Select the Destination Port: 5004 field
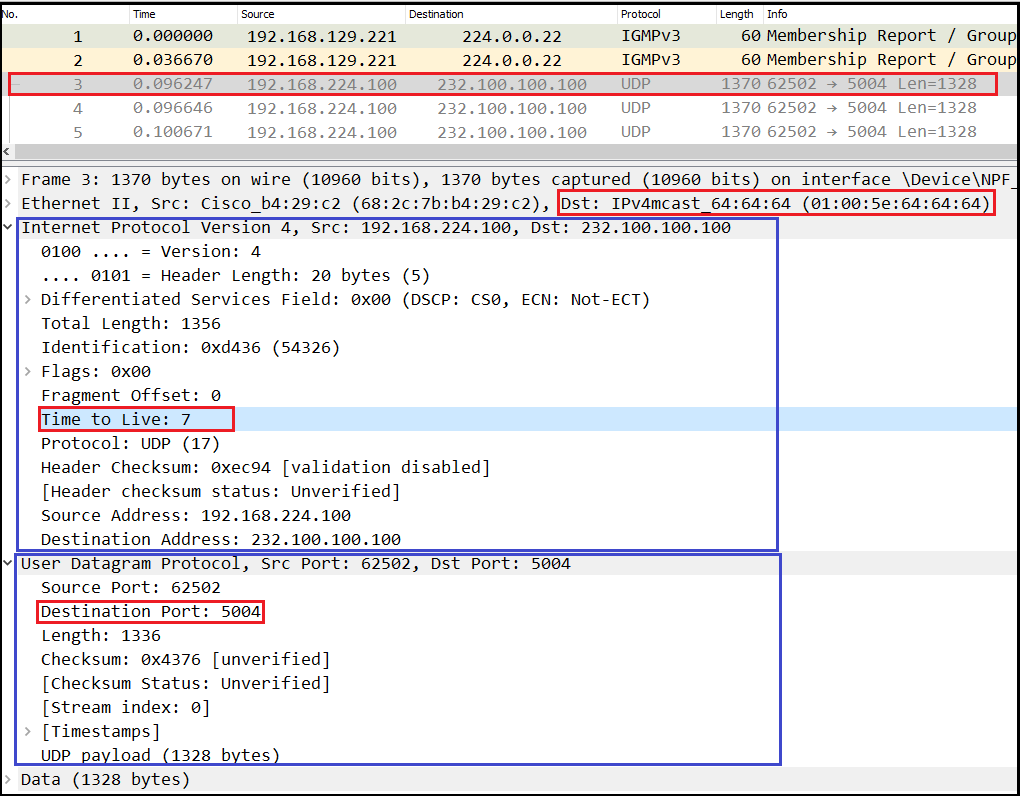Screen dimensions: 1020x796 [x=150, y=612]
